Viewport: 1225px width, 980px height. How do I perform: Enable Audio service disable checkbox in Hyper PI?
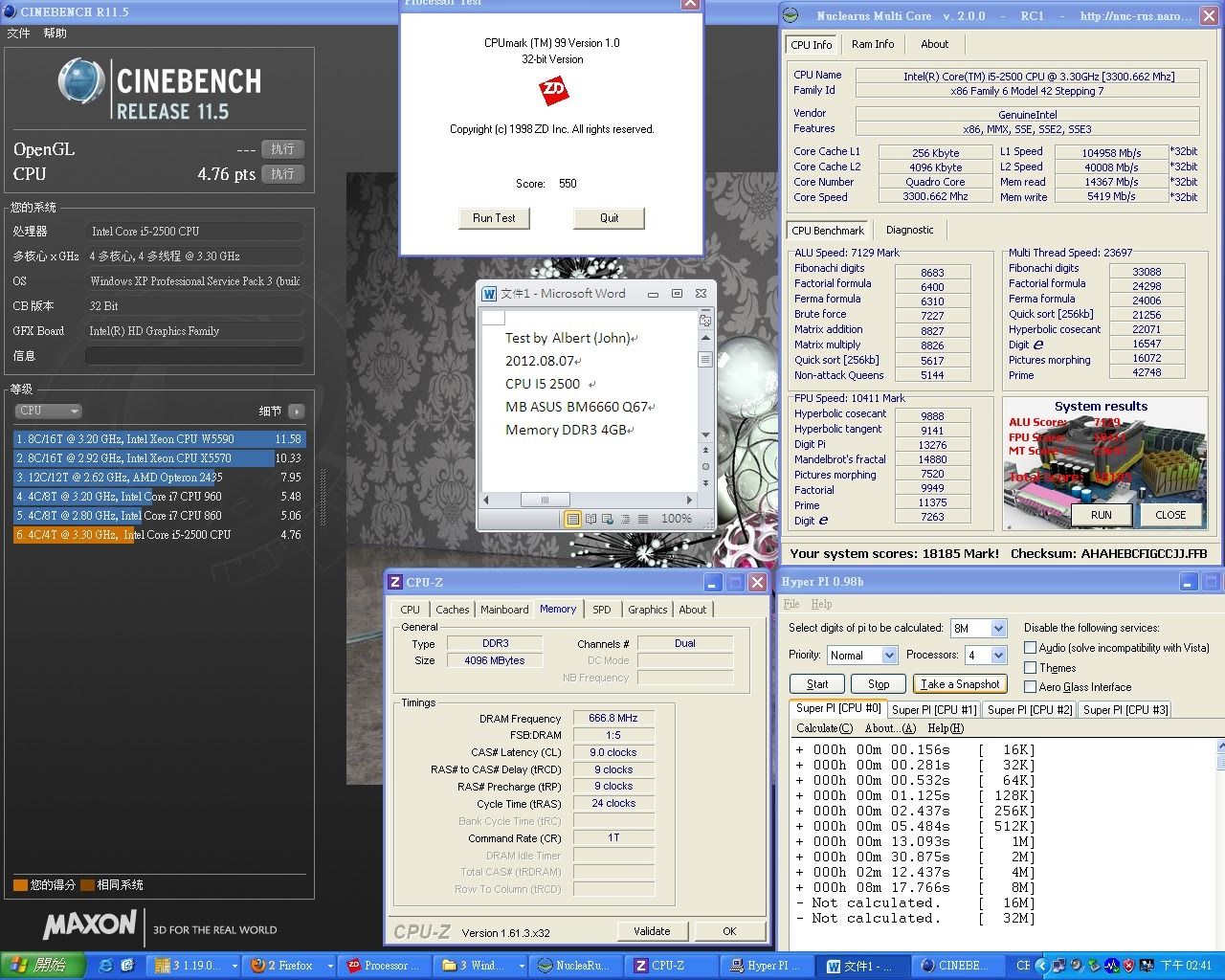pyautogui.click(x=1031, y=648)
